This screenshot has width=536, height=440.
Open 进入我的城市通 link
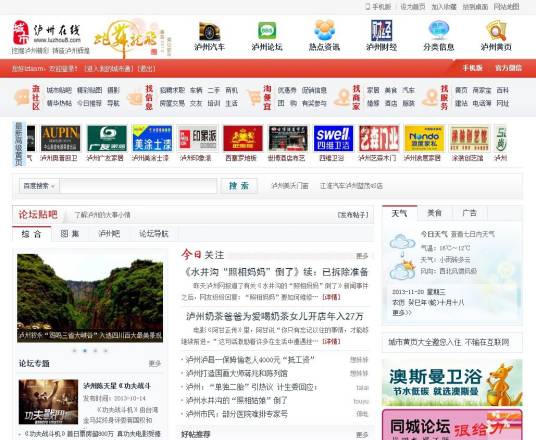click(x=109, y=69)
